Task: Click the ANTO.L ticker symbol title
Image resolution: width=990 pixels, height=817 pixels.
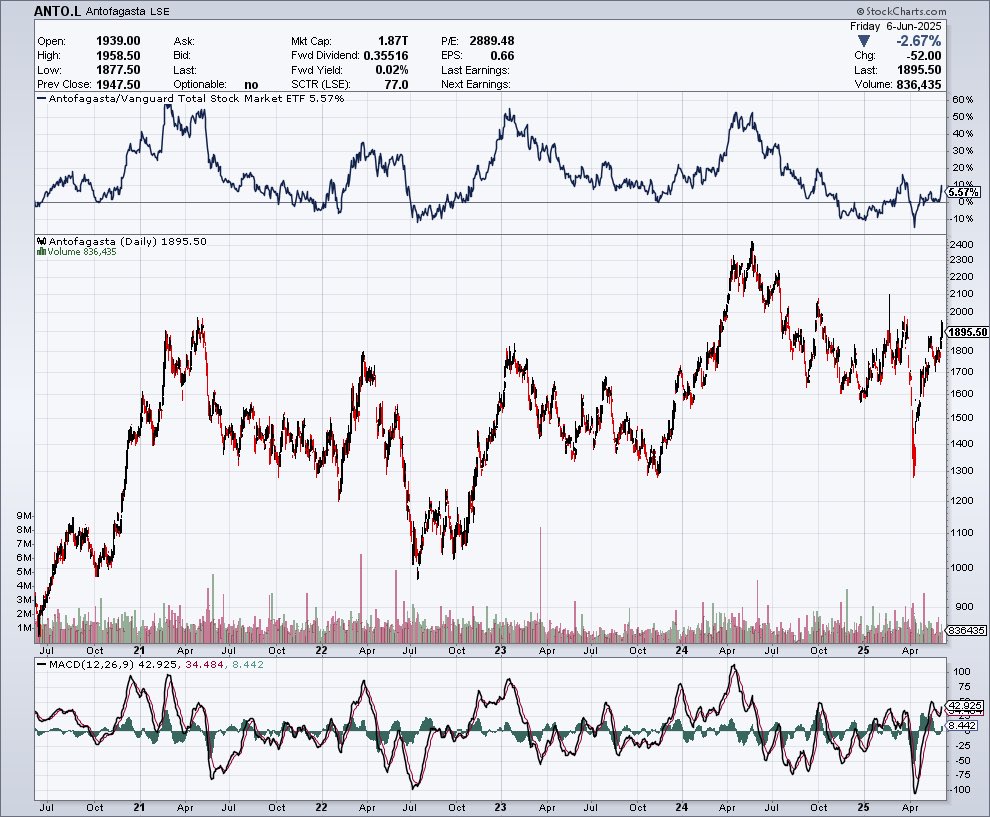Action: click(57, 11)
